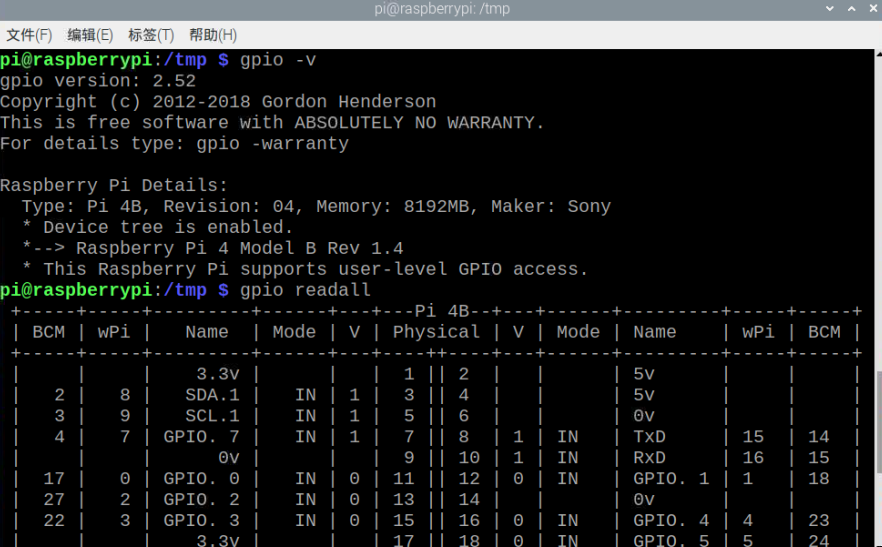Click the title bar text pi@raspberrypi: /tmp

(x=440, y=10)
